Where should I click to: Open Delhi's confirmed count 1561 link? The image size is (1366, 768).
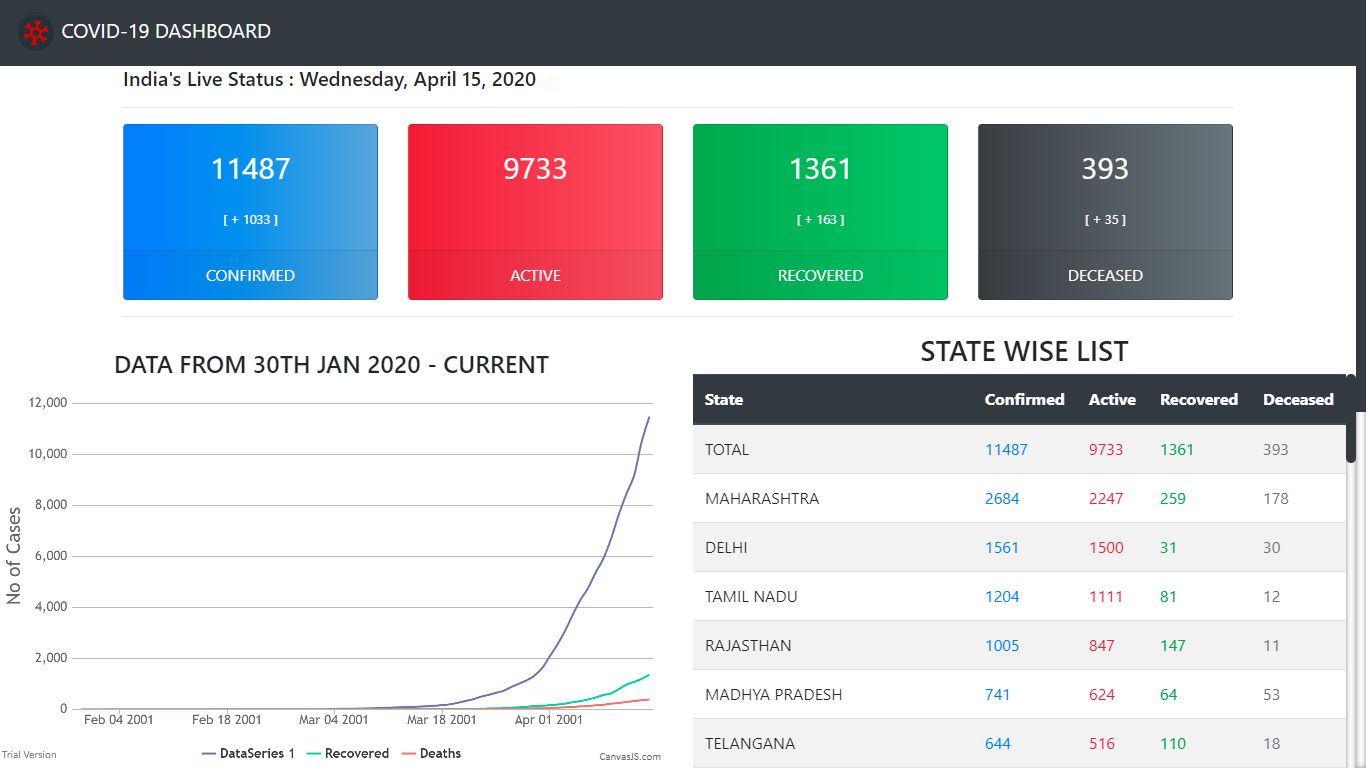pyautogui.click(x=1002, y=547)
